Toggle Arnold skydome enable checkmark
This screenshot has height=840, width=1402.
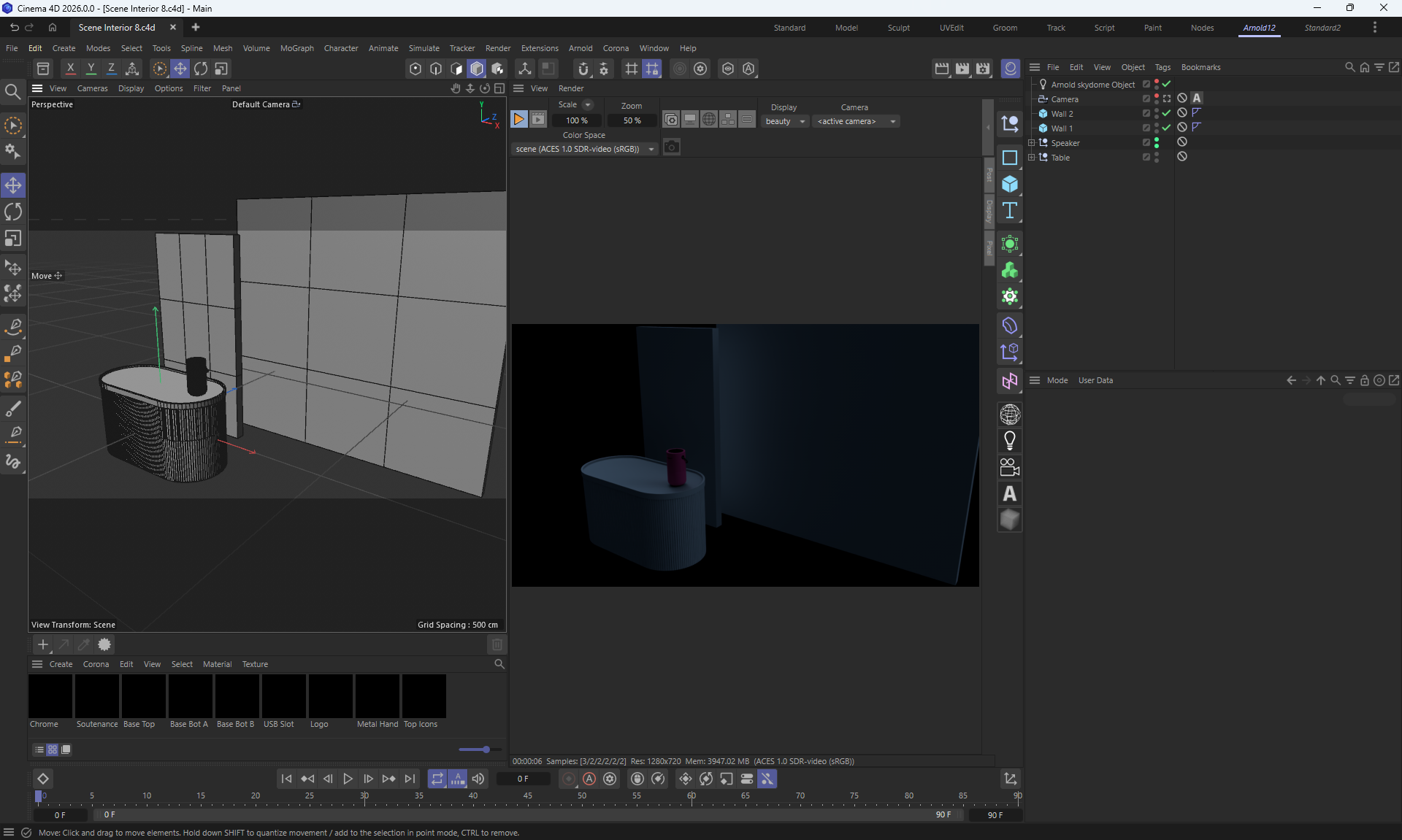(x=1166, y=85)
